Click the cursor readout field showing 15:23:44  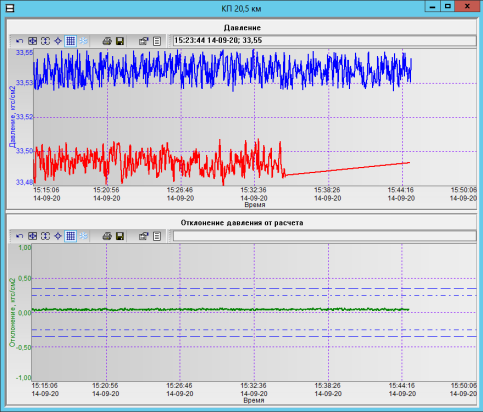click(325, 41)
